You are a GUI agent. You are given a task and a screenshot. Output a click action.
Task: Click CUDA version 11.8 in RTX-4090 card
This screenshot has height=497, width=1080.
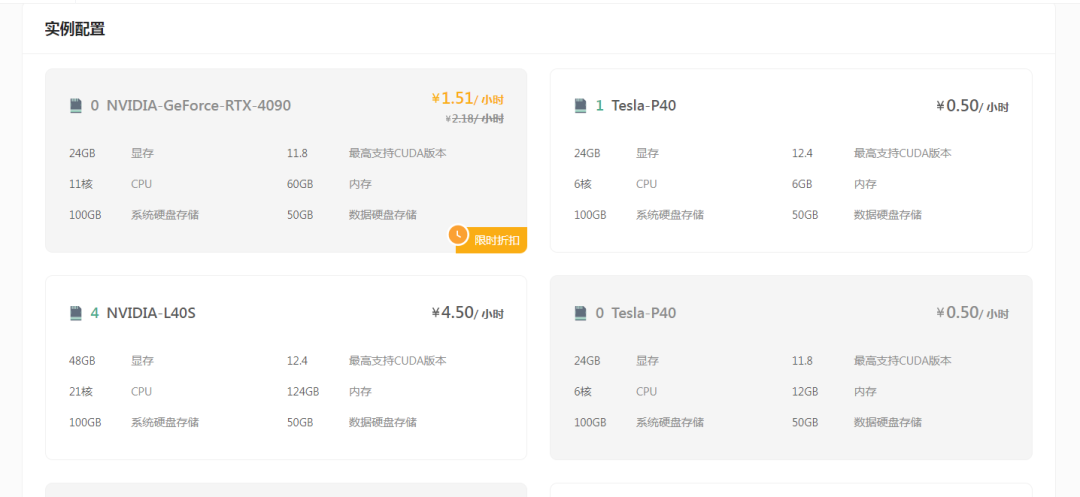click(x=297, y=153)
